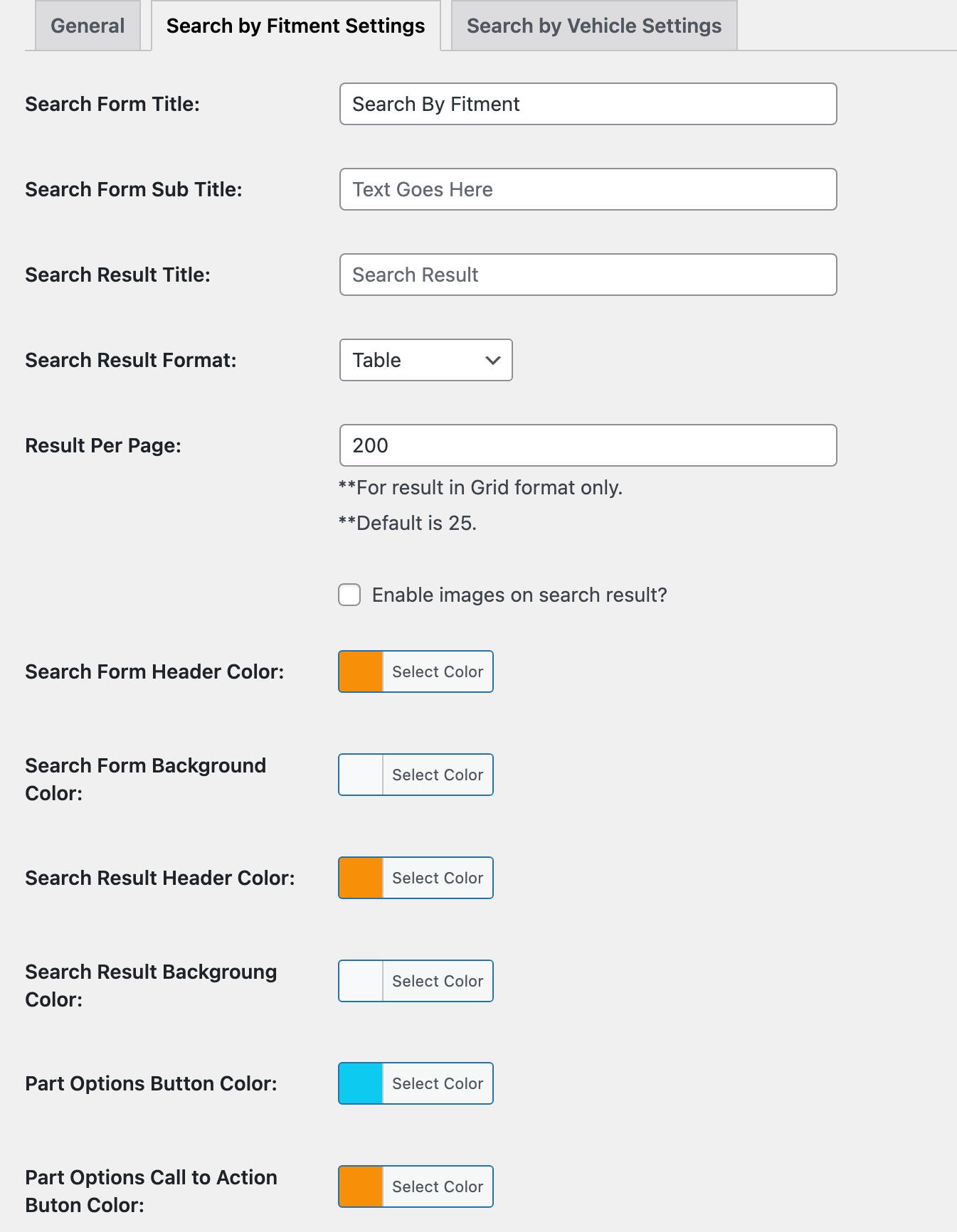This screenshot has height=1232, width=957.
Task: Click the Result Per Page input field
Action: (x=588, y=445)
